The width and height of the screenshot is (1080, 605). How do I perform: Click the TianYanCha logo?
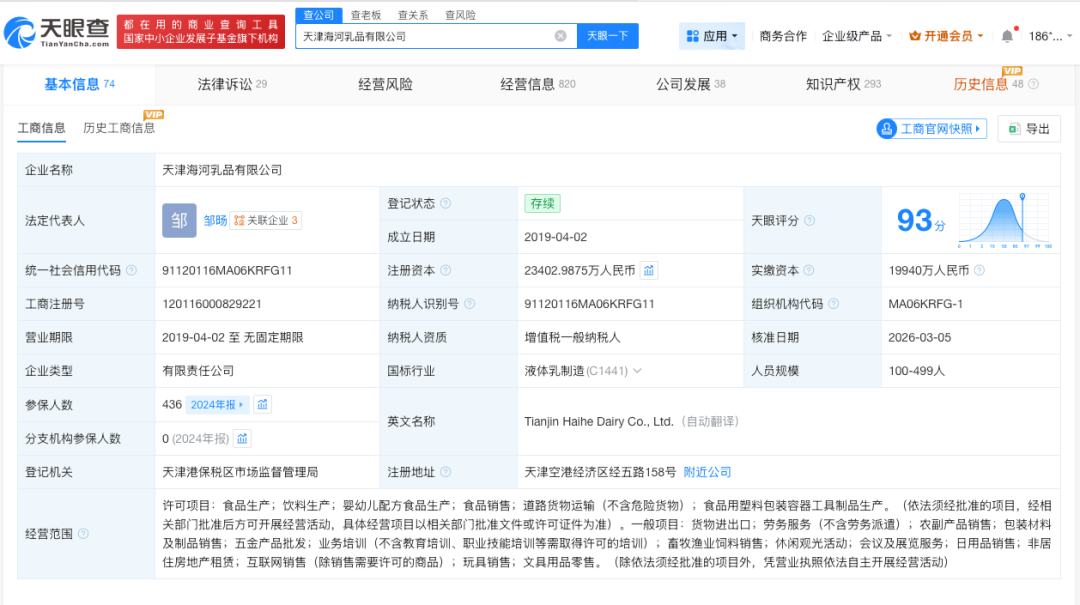(56, 32)
